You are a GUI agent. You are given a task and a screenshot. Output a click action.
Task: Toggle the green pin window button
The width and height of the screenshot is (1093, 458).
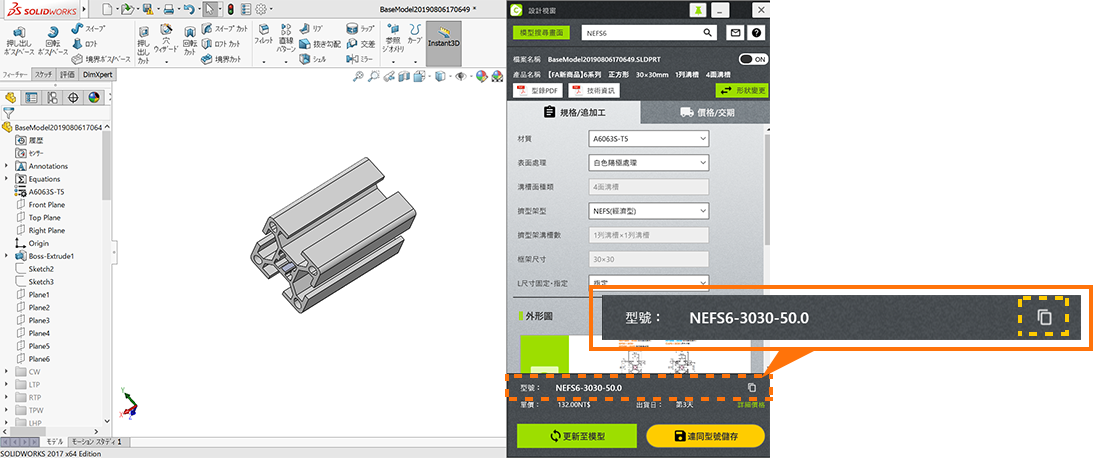696,10
